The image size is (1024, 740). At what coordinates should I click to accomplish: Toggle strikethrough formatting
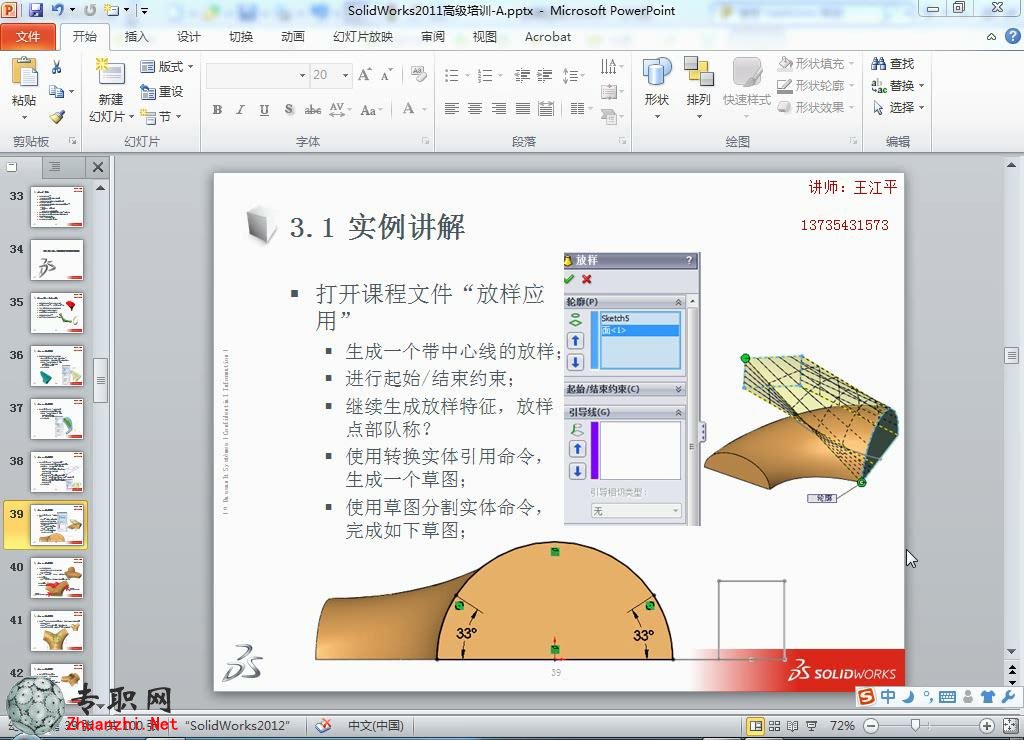pos(313,110)
